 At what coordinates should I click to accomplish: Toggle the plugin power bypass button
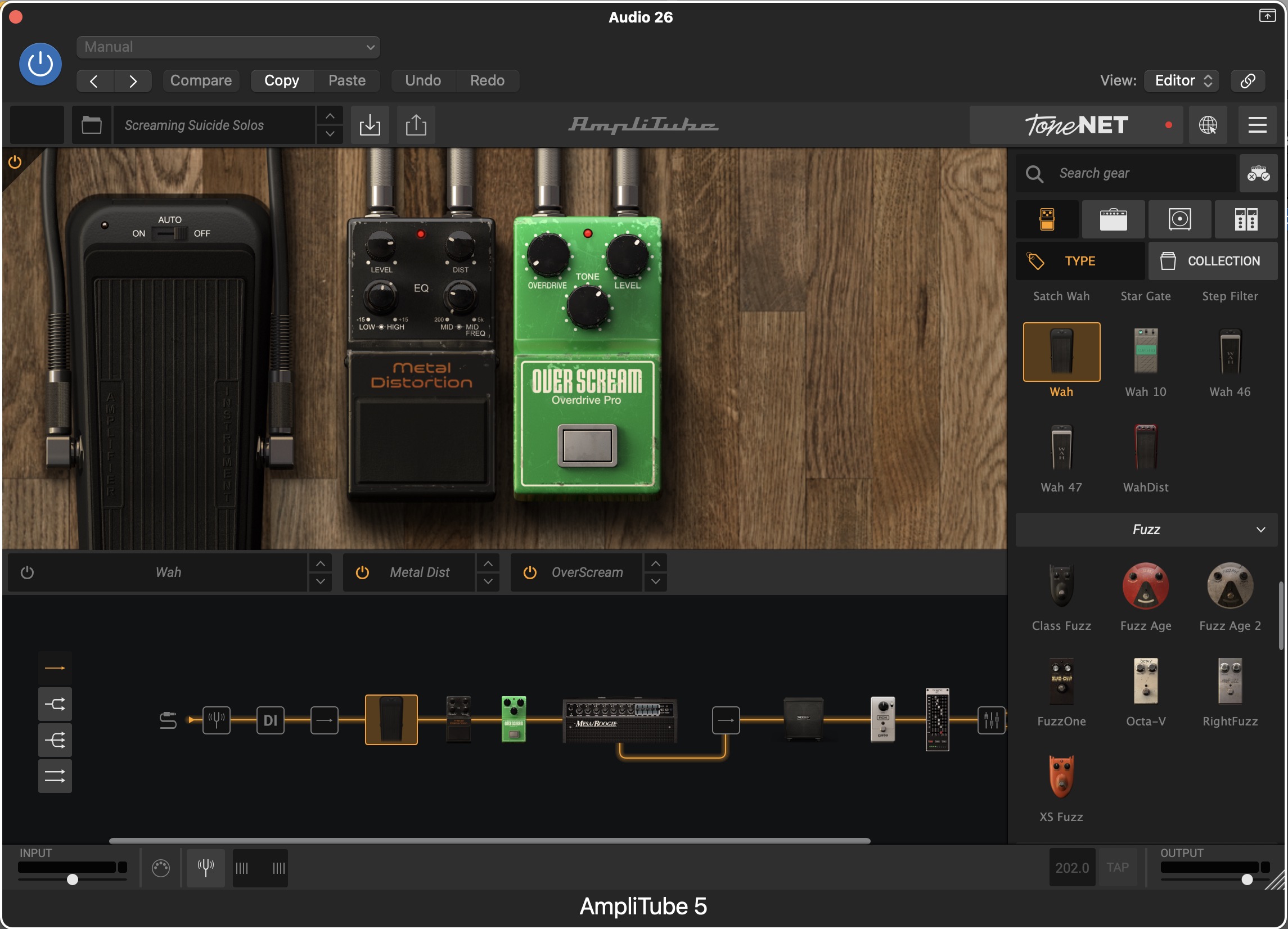(x=40, y=64)
